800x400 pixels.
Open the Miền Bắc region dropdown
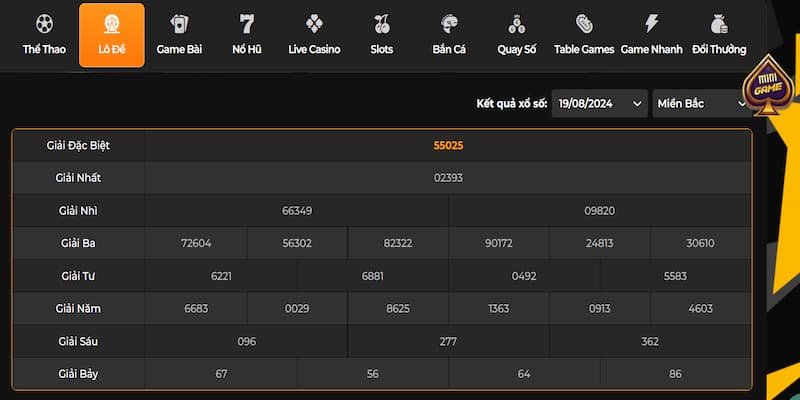[702, 103]
